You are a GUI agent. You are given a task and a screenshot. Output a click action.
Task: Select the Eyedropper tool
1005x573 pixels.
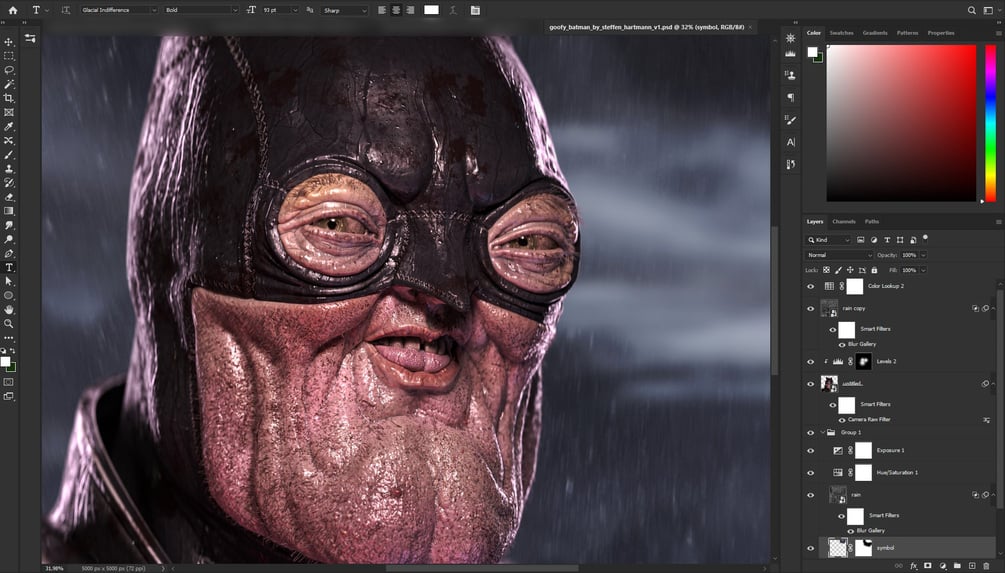pos(9,126)
